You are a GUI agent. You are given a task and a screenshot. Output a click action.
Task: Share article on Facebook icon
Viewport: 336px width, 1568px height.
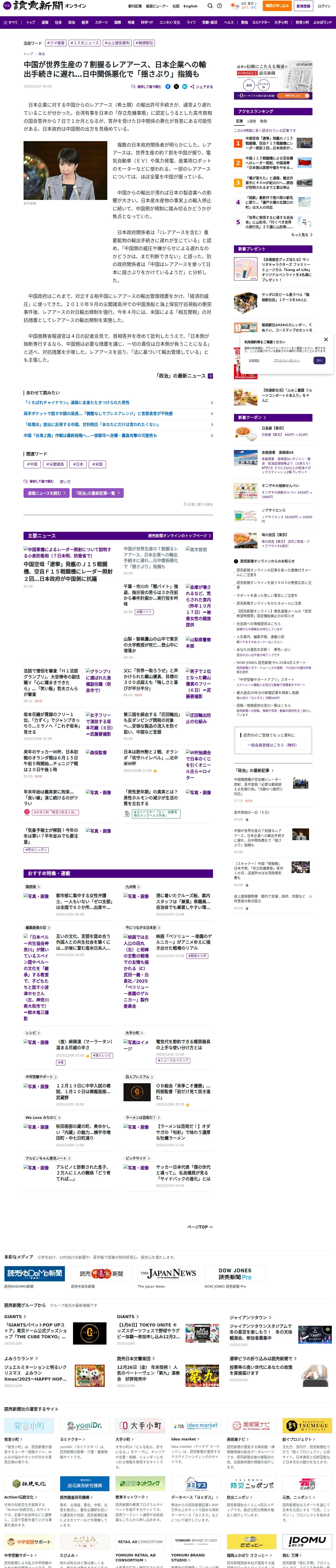pos(168,87)
